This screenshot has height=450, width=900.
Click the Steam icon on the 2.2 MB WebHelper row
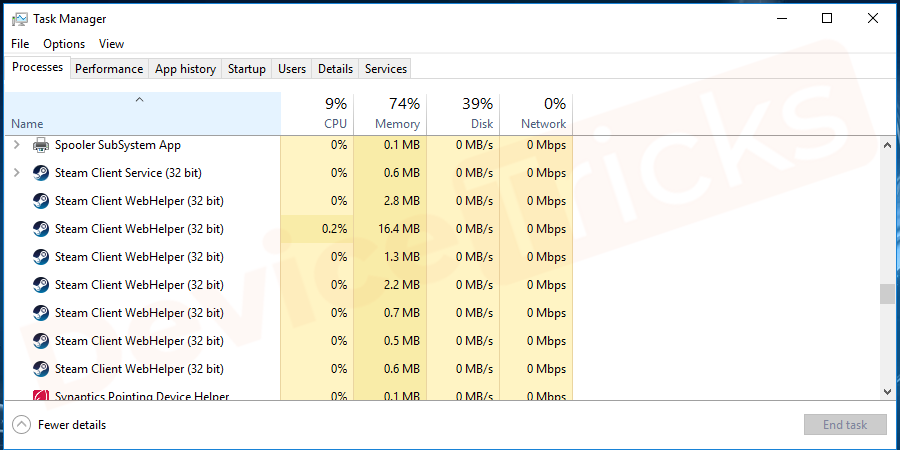pyautogui.click(x=41, y=285)
